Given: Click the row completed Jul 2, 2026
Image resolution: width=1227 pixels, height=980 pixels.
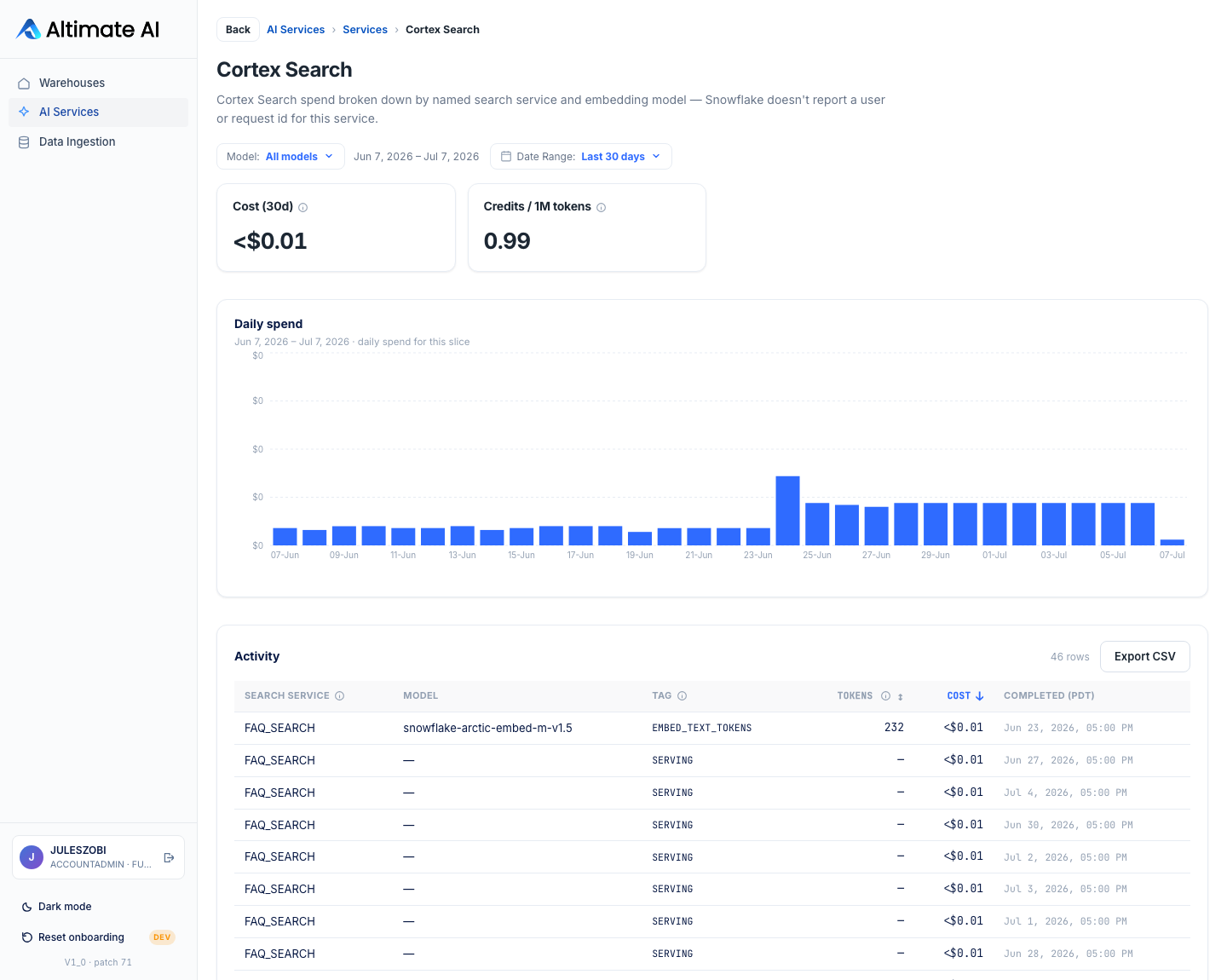Looking at the screenshot, I should tap(711, 857).
